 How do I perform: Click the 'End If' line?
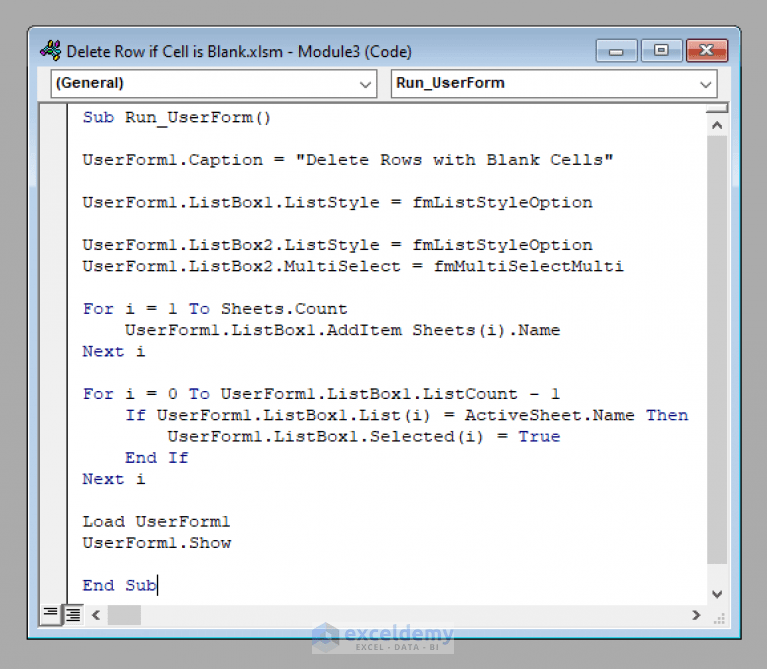tap(157, 458)
